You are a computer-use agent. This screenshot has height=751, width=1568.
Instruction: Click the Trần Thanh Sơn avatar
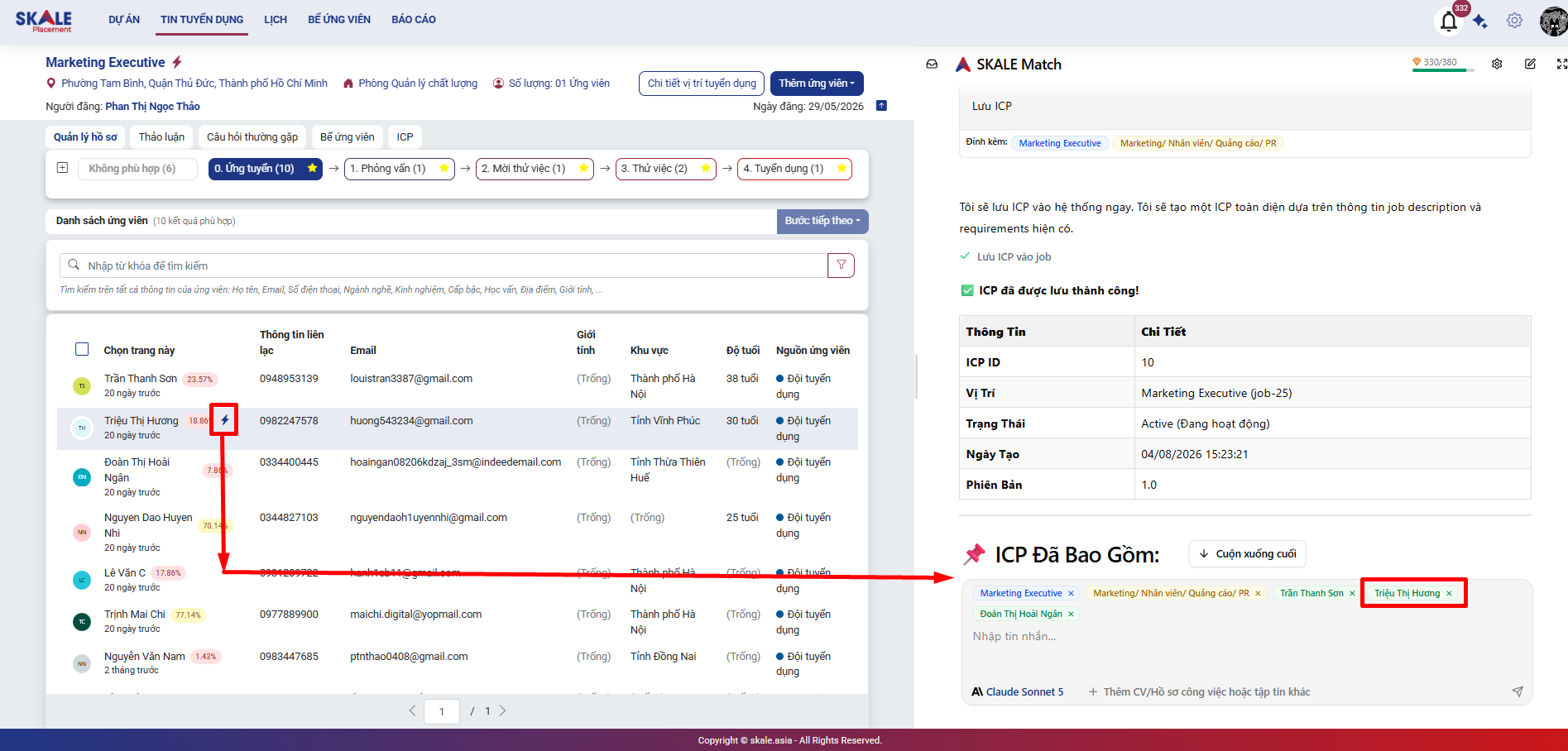point(82,385)
